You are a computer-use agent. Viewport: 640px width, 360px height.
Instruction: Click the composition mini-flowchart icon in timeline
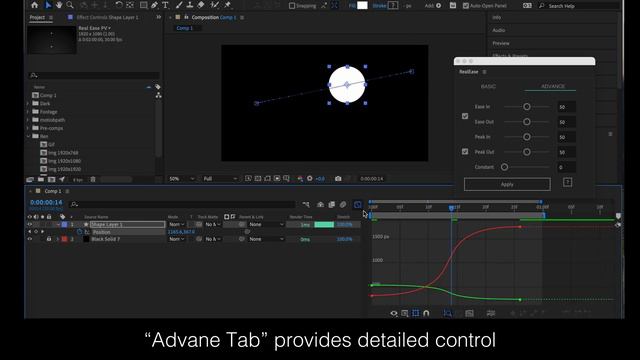point(306,204)
